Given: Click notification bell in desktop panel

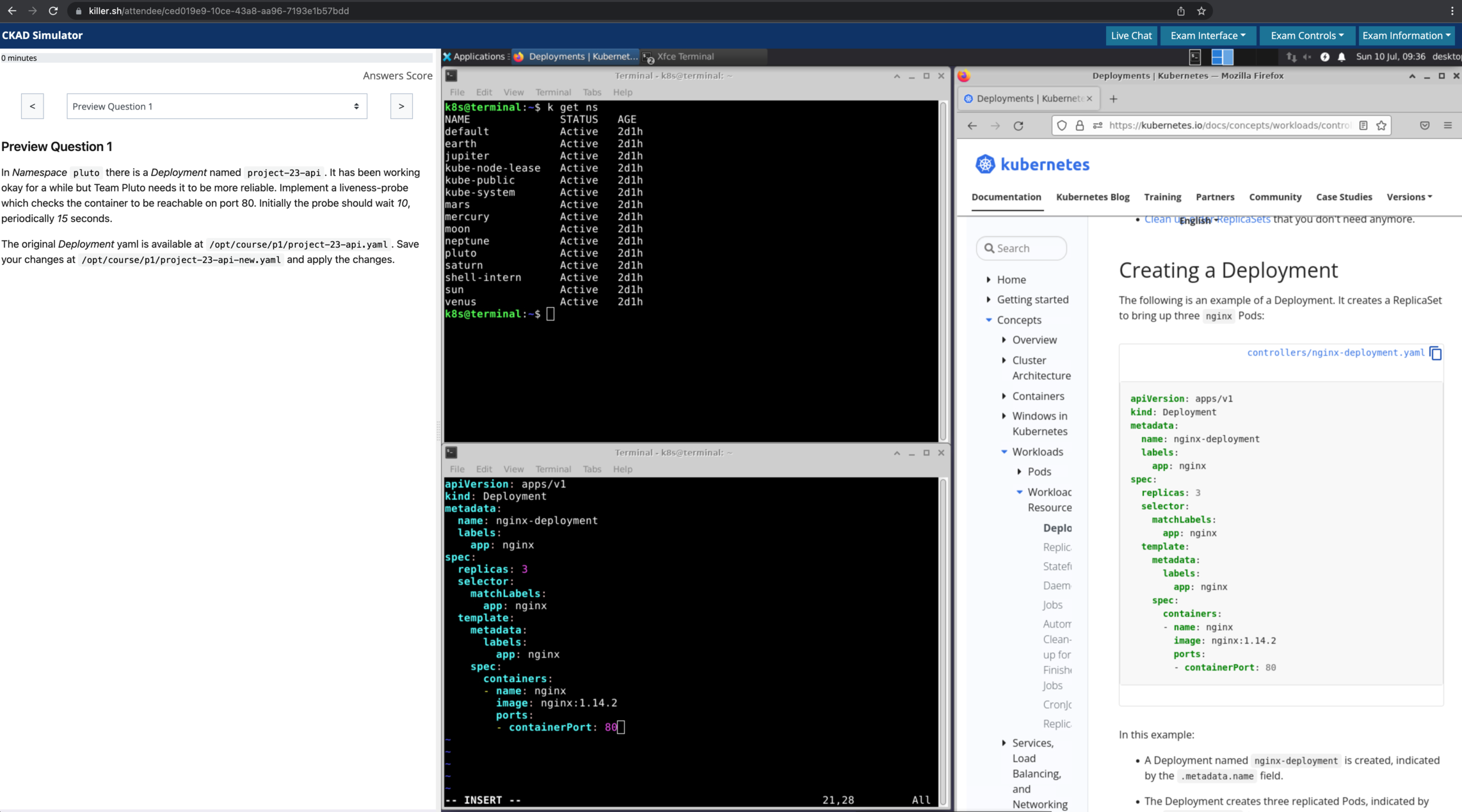Looking at the screenshot, I should pos(1342,57).
